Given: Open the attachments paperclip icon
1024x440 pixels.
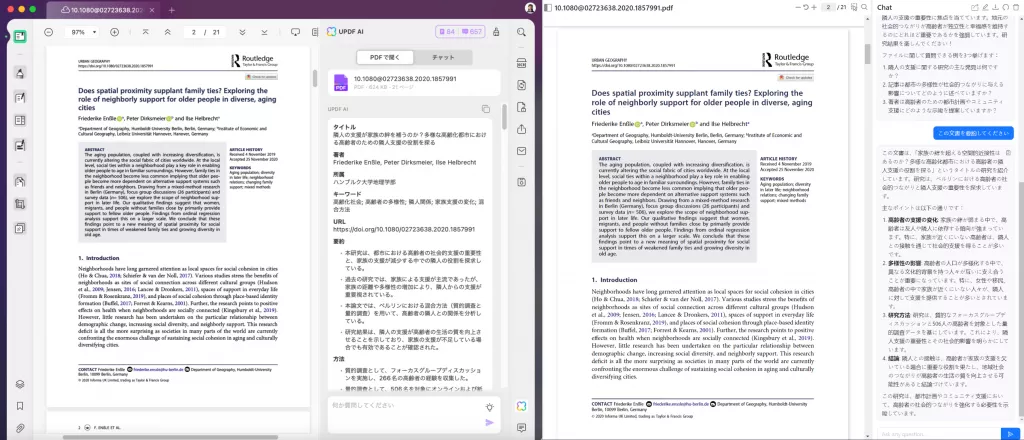Looking at the screenshot, I should (x=20, y=428).
